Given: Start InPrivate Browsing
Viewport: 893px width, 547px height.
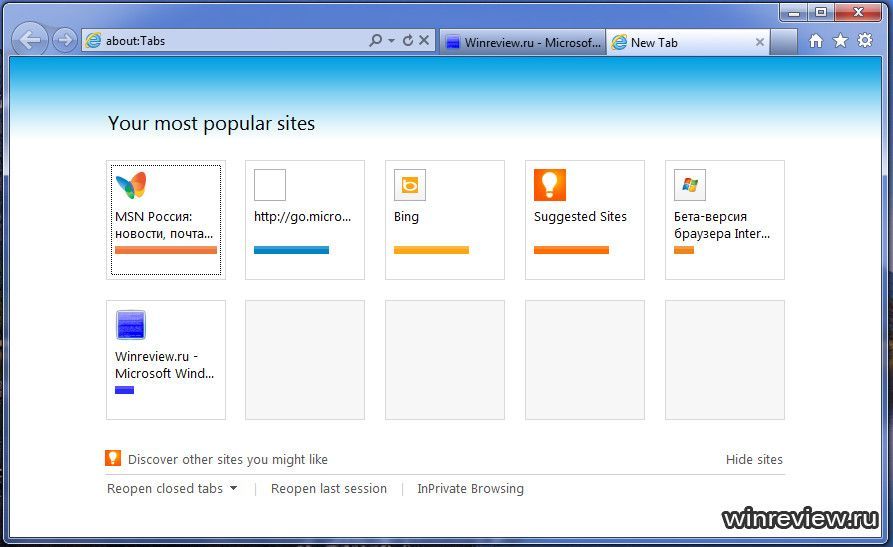Looking at the screenshot, I should click(x=470, y=489).
